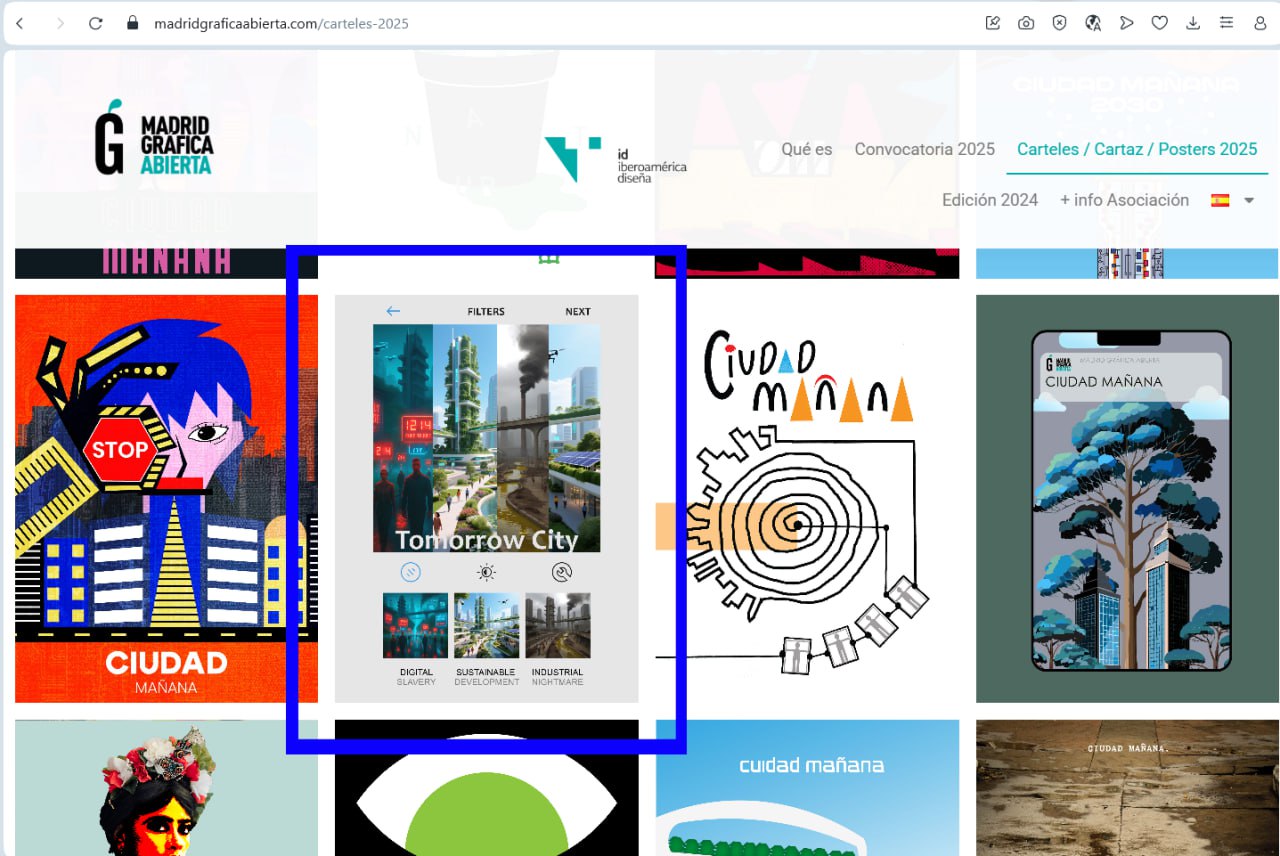
Task: Click the Madrid Gráfica Abierta logo
Action: [153, 138]
